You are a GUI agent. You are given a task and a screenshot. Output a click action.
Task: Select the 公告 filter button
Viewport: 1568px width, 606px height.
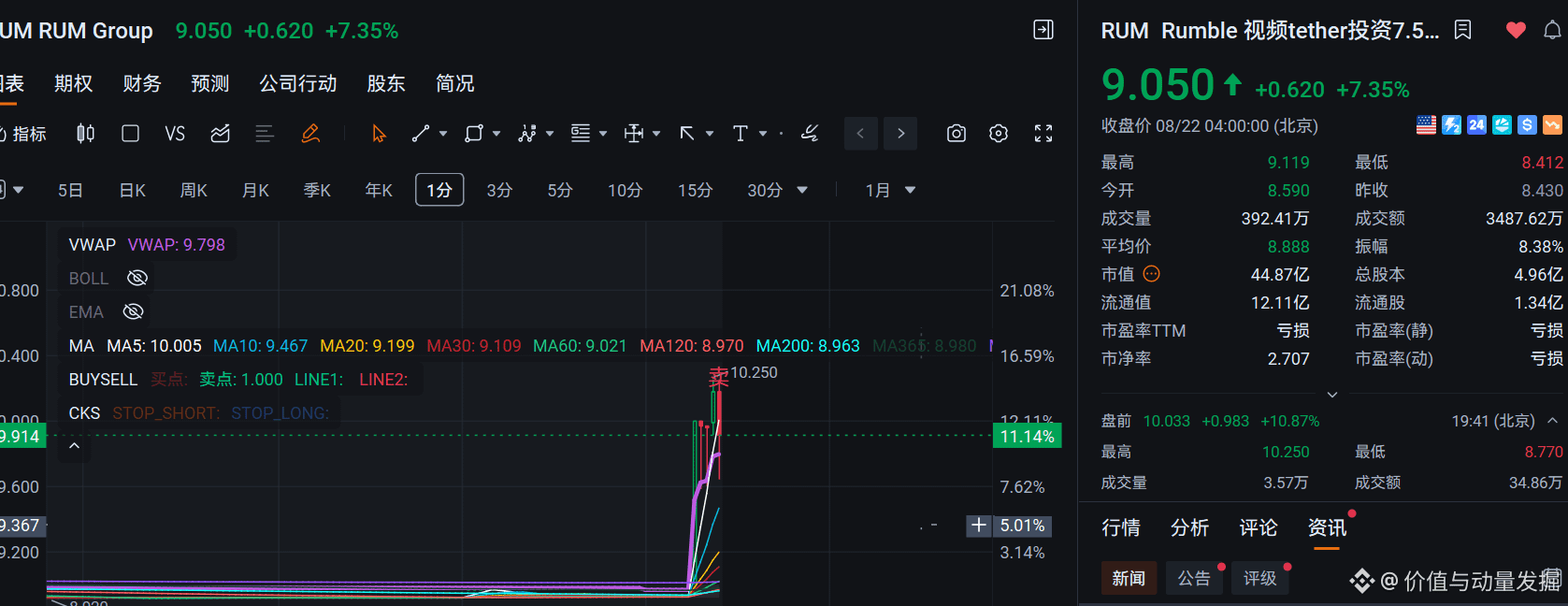(1194, 578)
